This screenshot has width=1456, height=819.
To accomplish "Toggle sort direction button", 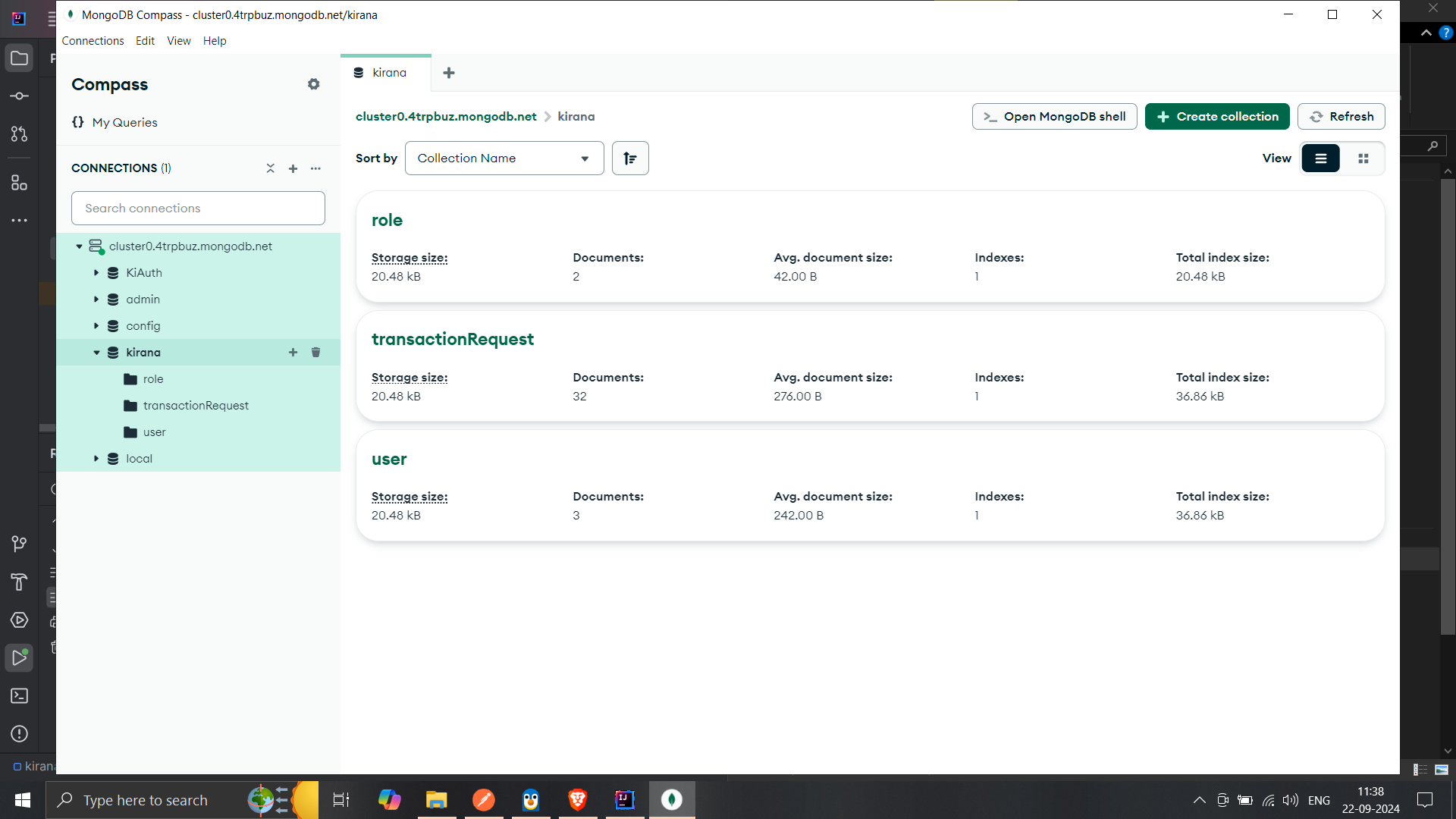I will tap(629, 158).
